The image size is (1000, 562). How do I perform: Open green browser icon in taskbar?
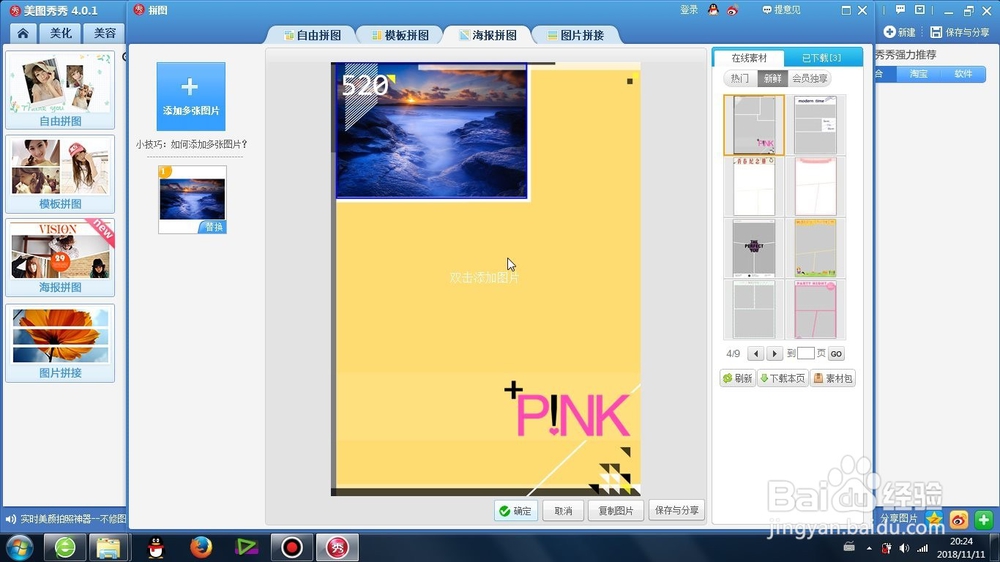coord(64,547)
